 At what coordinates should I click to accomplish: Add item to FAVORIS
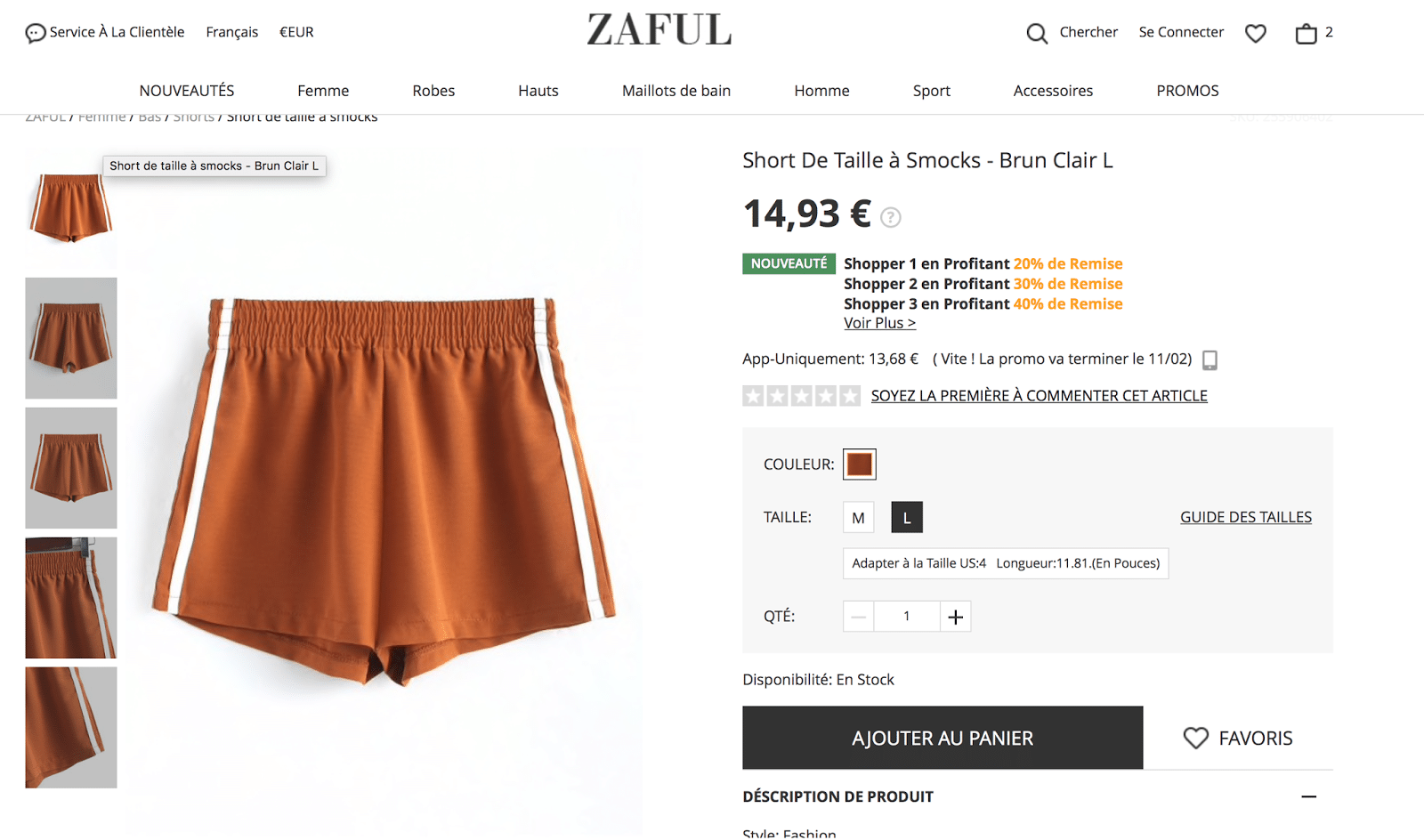(1238, 739)
